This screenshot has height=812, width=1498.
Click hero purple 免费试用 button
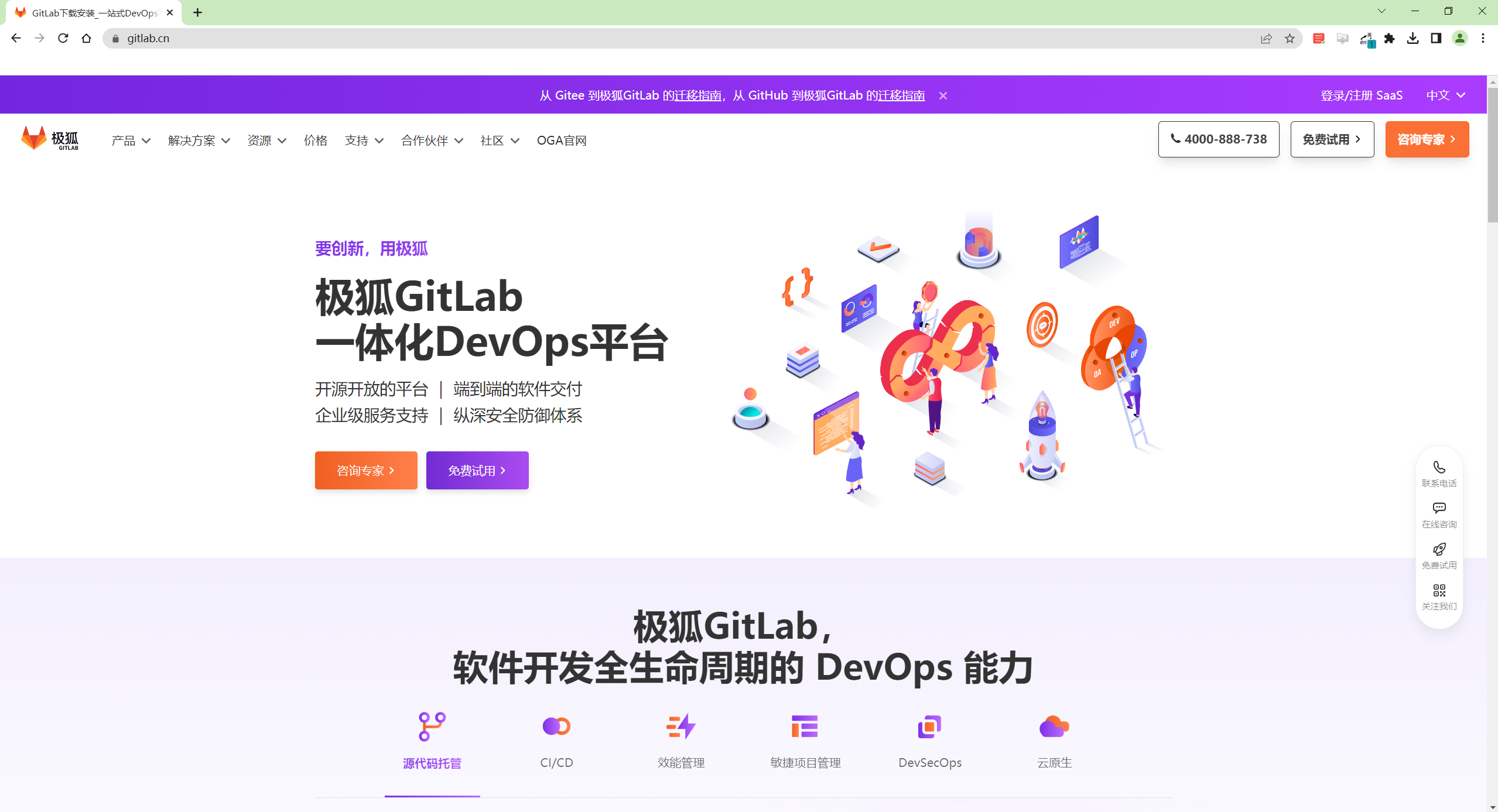click(477, 470)
